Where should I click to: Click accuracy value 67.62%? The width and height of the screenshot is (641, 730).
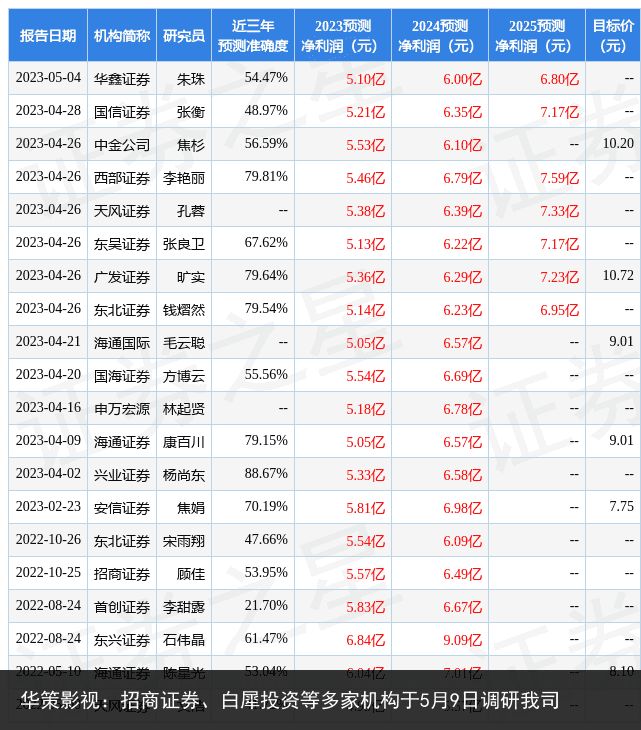click(x=266, y=243)
